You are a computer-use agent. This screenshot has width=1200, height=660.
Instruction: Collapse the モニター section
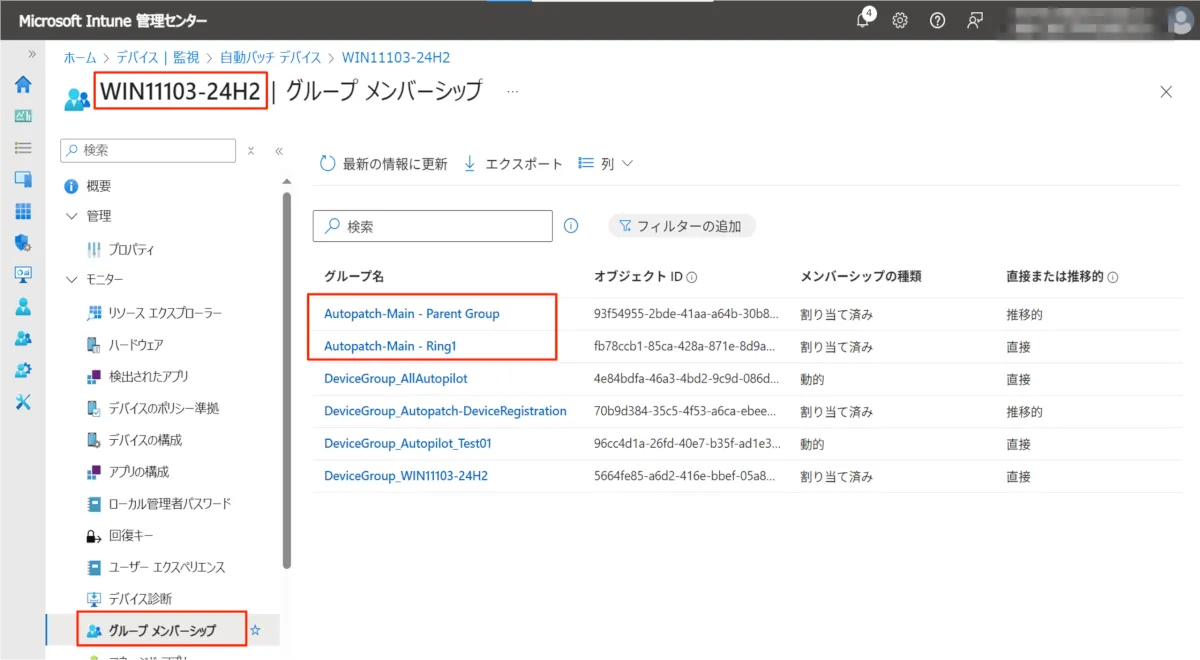pos(71,279)
